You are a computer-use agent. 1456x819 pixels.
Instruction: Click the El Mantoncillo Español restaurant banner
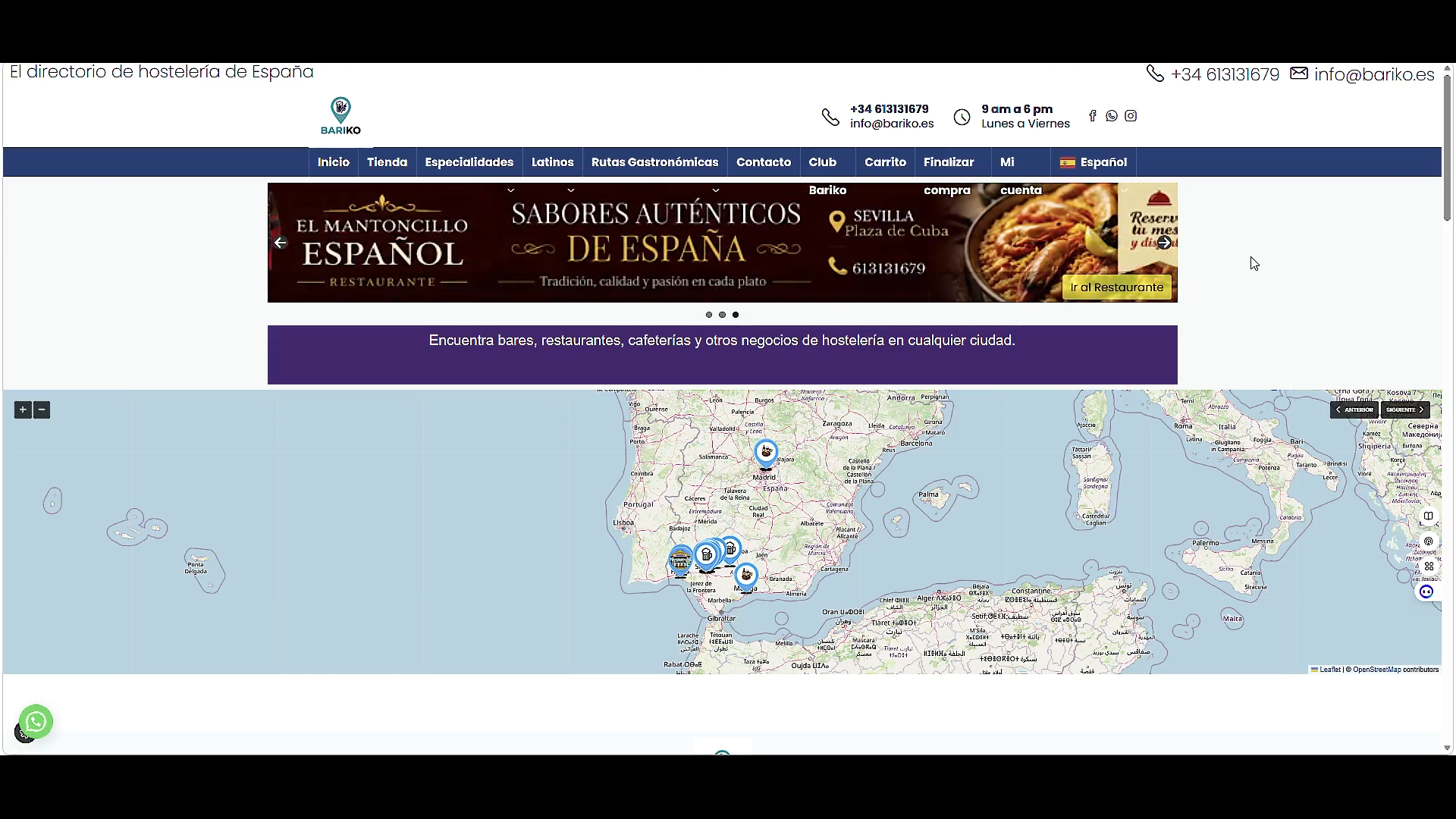click(723, 243)
